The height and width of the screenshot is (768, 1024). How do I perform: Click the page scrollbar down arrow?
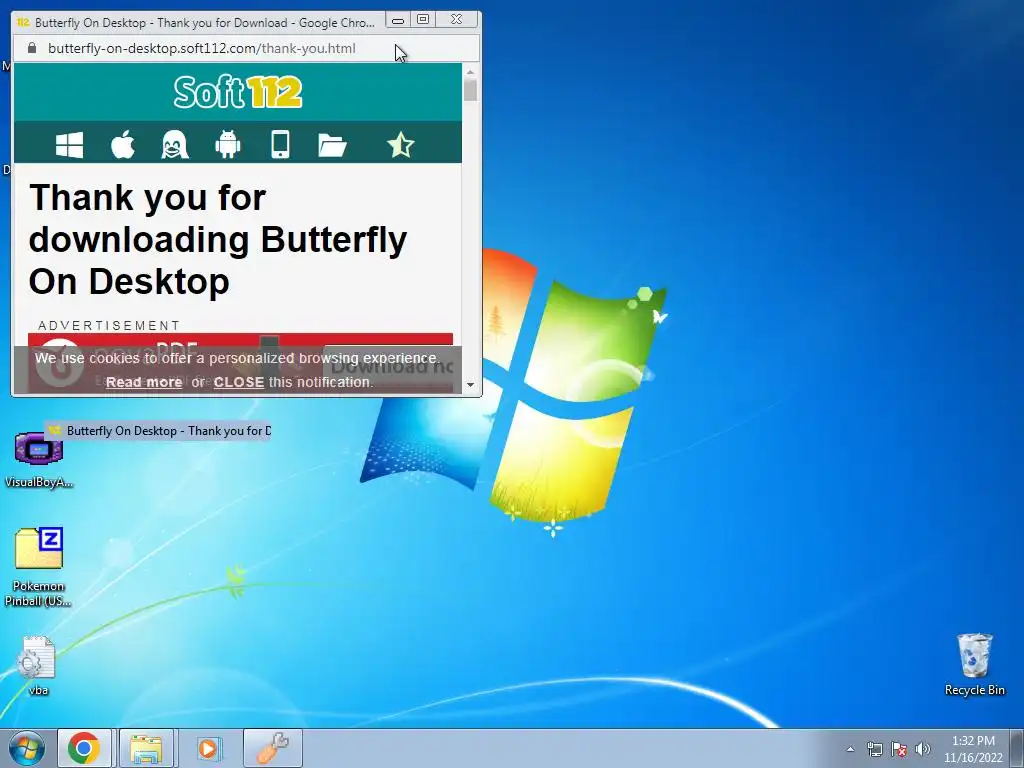[x=470, y=385]
